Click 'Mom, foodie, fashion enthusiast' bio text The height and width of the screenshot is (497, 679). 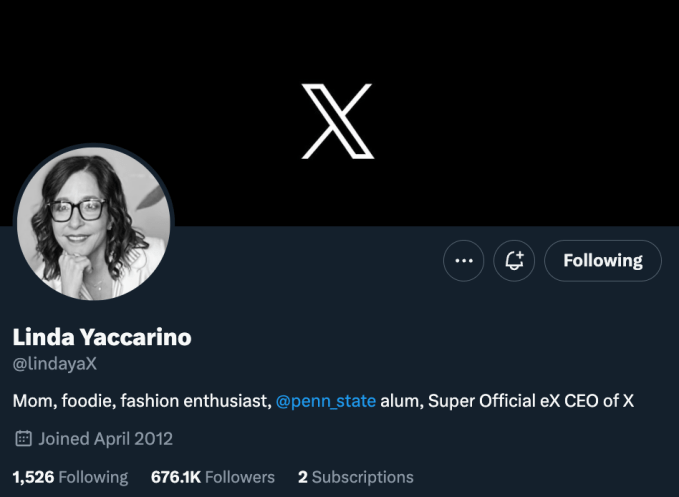[140, 401]
